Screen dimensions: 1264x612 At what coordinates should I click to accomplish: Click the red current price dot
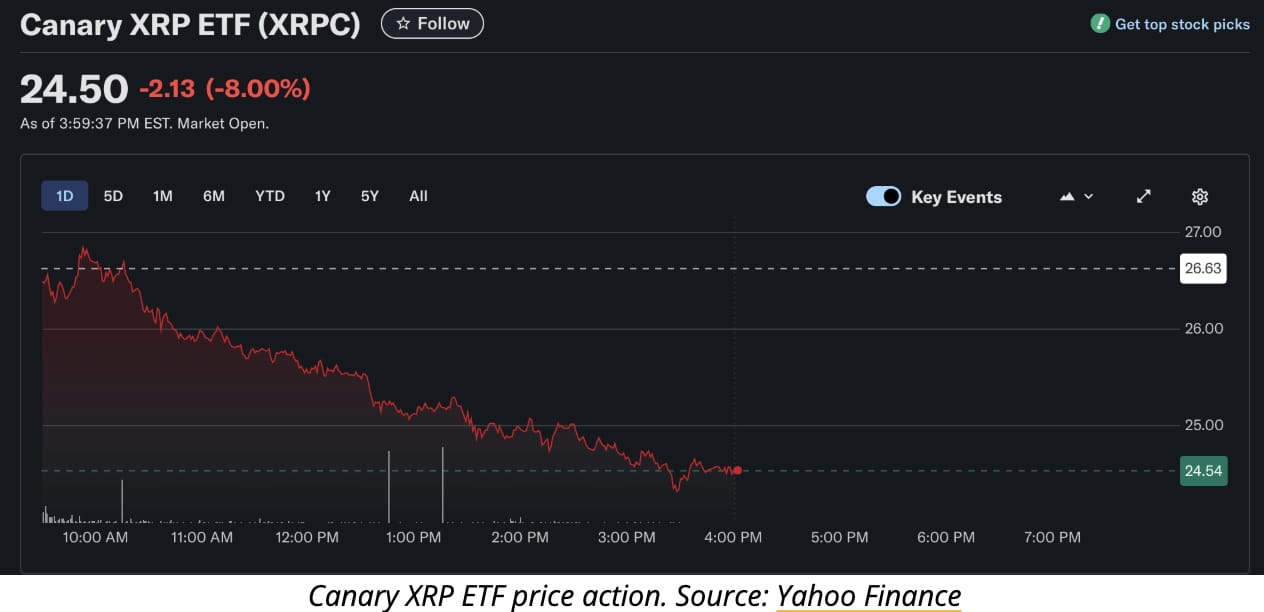pyautogui.click(x=737, y=470)
